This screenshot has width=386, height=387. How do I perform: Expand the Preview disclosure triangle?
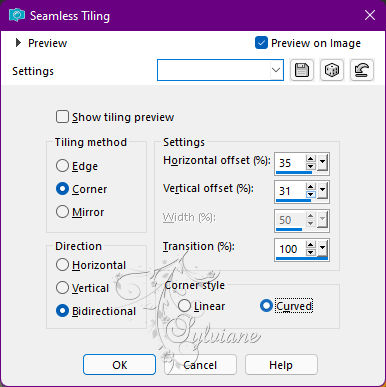pos(18,43)
